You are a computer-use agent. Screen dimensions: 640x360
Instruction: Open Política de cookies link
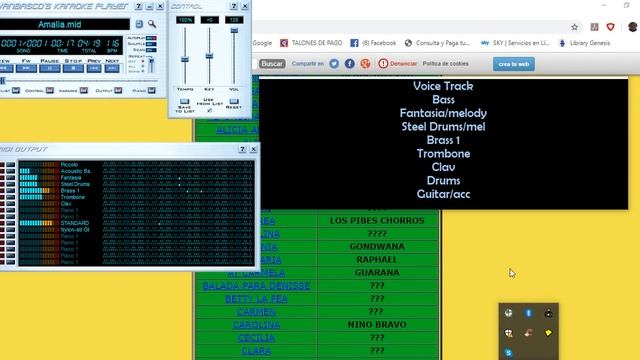[445, 64]
